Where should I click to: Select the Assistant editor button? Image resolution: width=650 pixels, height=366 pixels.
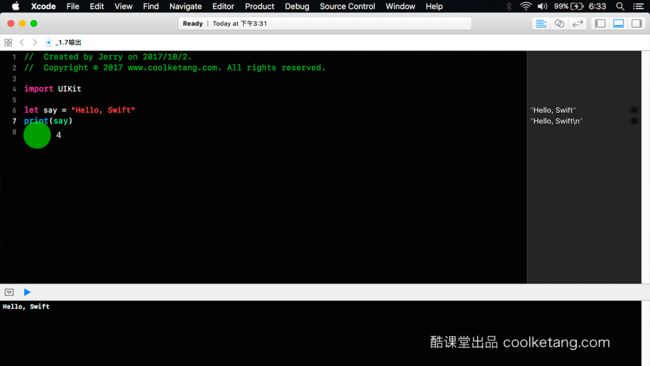[x=559, y=24]
